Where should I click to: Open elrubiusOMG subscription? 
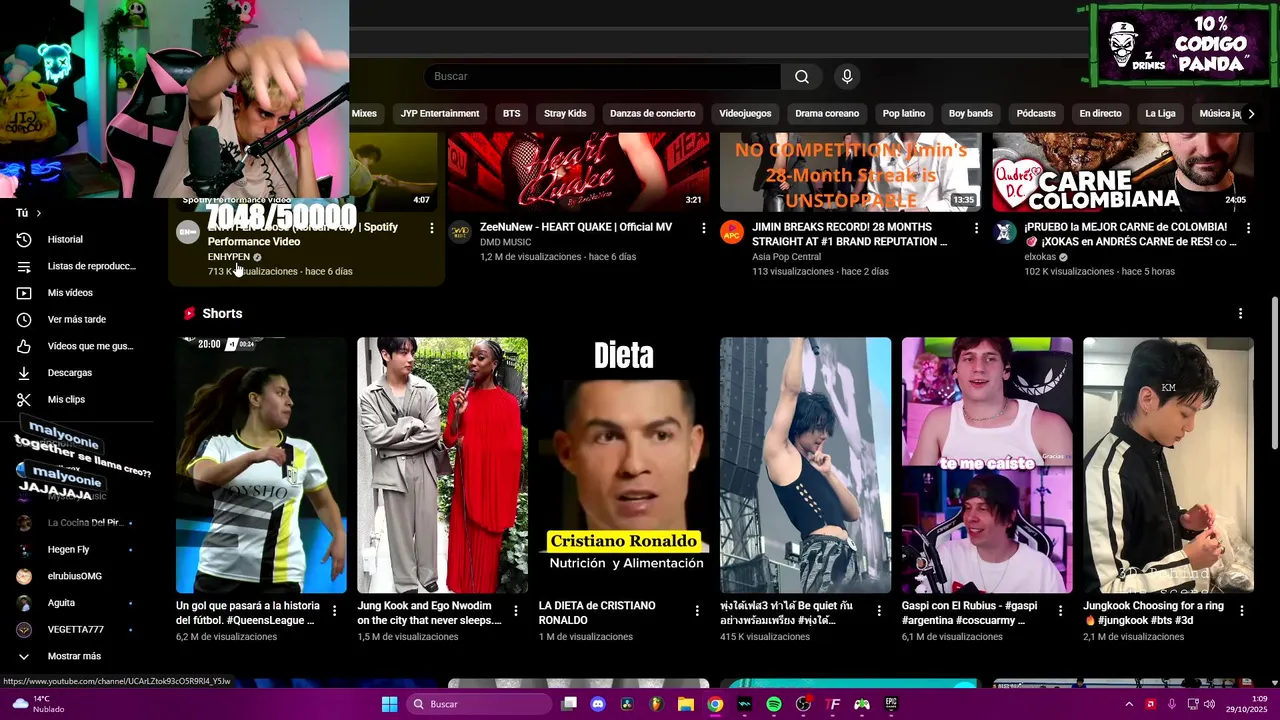[x=75, y=577]
